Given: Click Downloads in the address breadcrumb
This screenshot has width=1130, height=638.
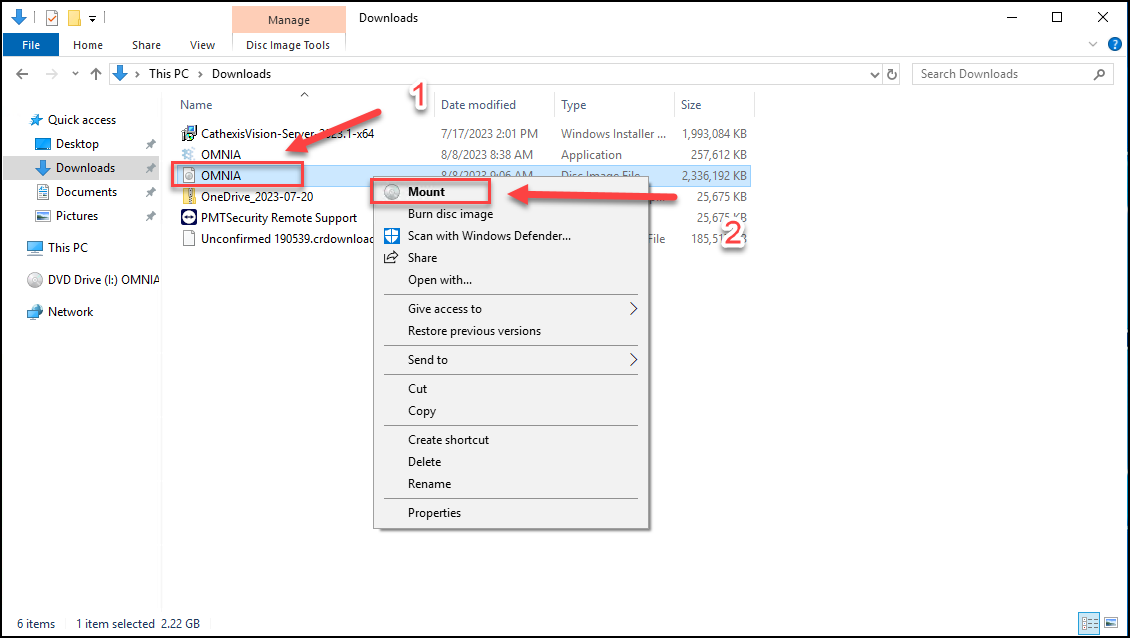Looking at the screenshot, I should tap(241, 74).
